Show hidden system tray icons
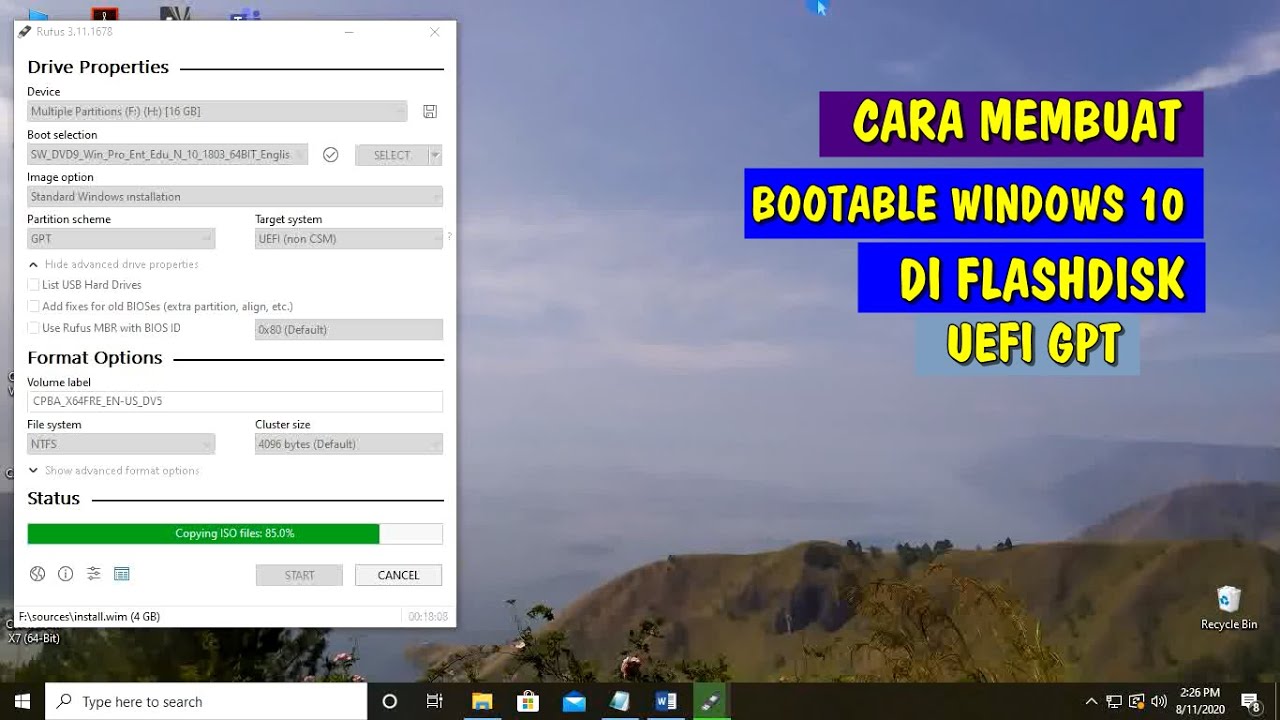Viewport: 1280px width, 720px height. tap(1091, 701)
